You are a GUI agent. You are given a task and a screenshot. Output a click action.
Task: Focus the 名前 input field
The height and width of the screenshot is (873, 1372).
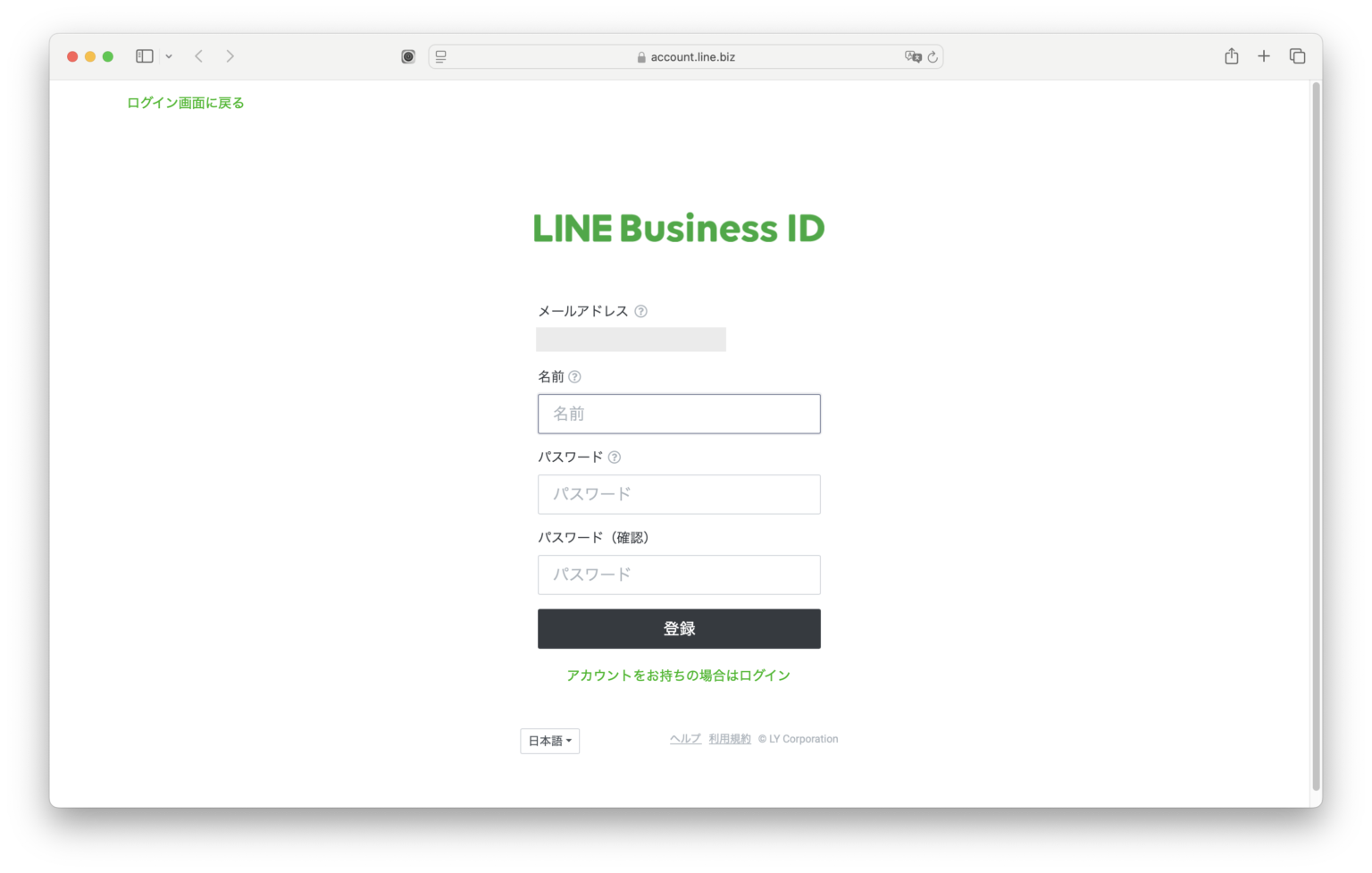679,415
